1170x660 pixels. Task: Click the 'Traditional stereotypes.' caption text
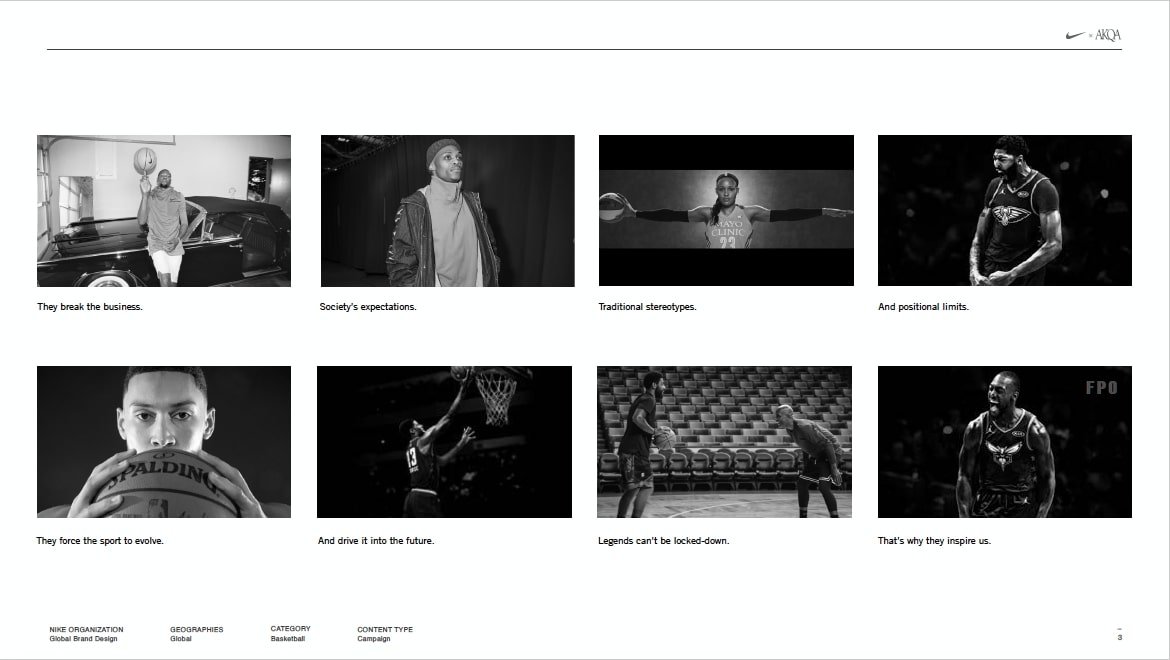pyautogui.click(x=647, y=307)
